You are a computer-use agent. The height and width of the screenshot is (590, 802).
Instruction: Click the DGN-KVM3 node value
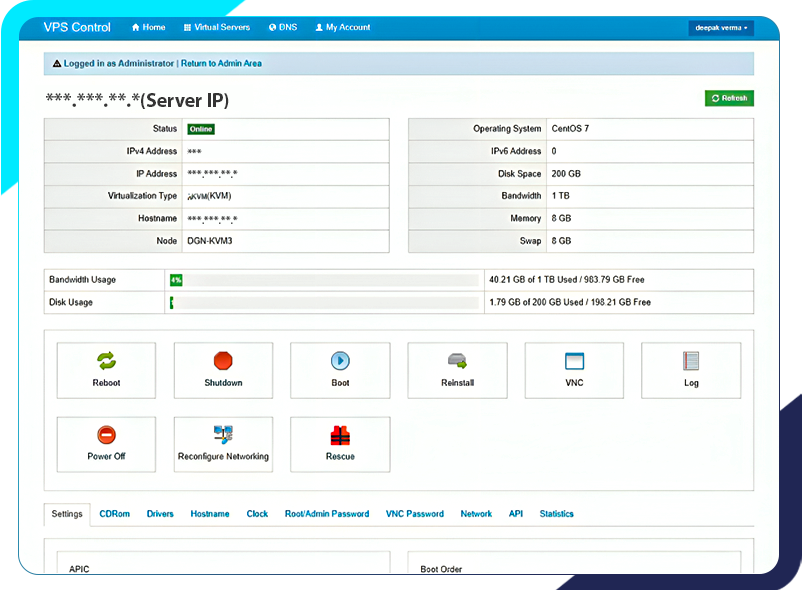(x=210, y=241)
